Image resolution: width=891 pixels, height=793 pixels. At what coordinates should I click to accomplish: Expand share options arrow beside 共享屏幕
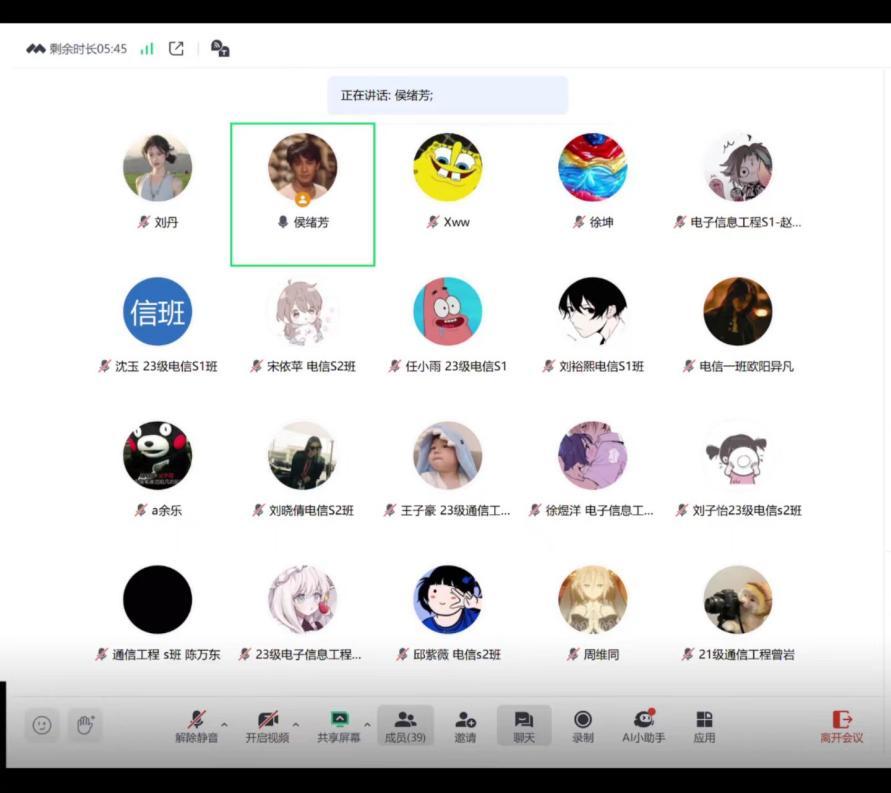click(367, 724)
